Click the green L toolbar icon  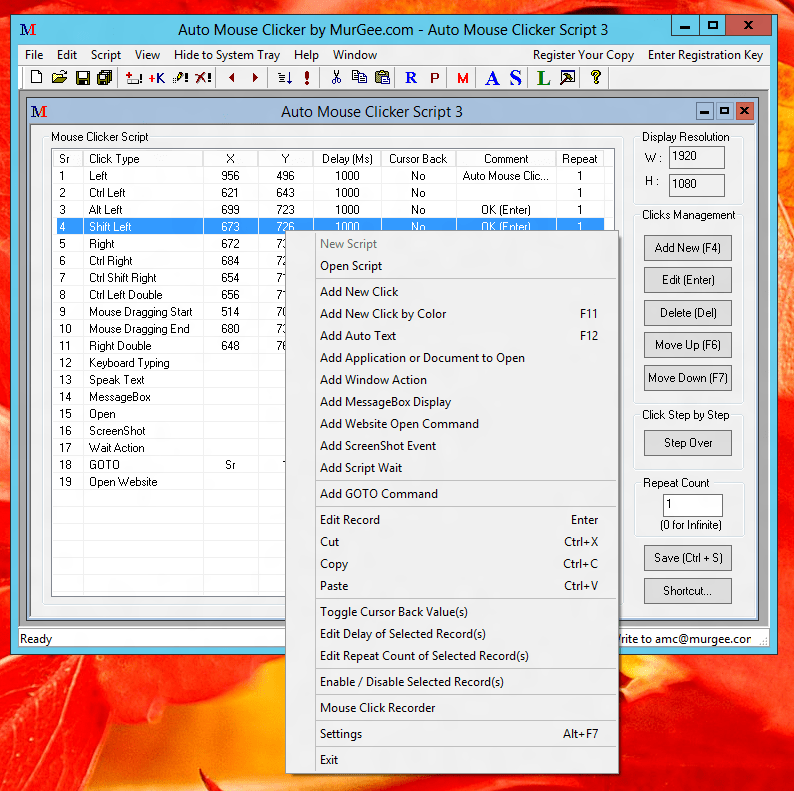point(543,77)
